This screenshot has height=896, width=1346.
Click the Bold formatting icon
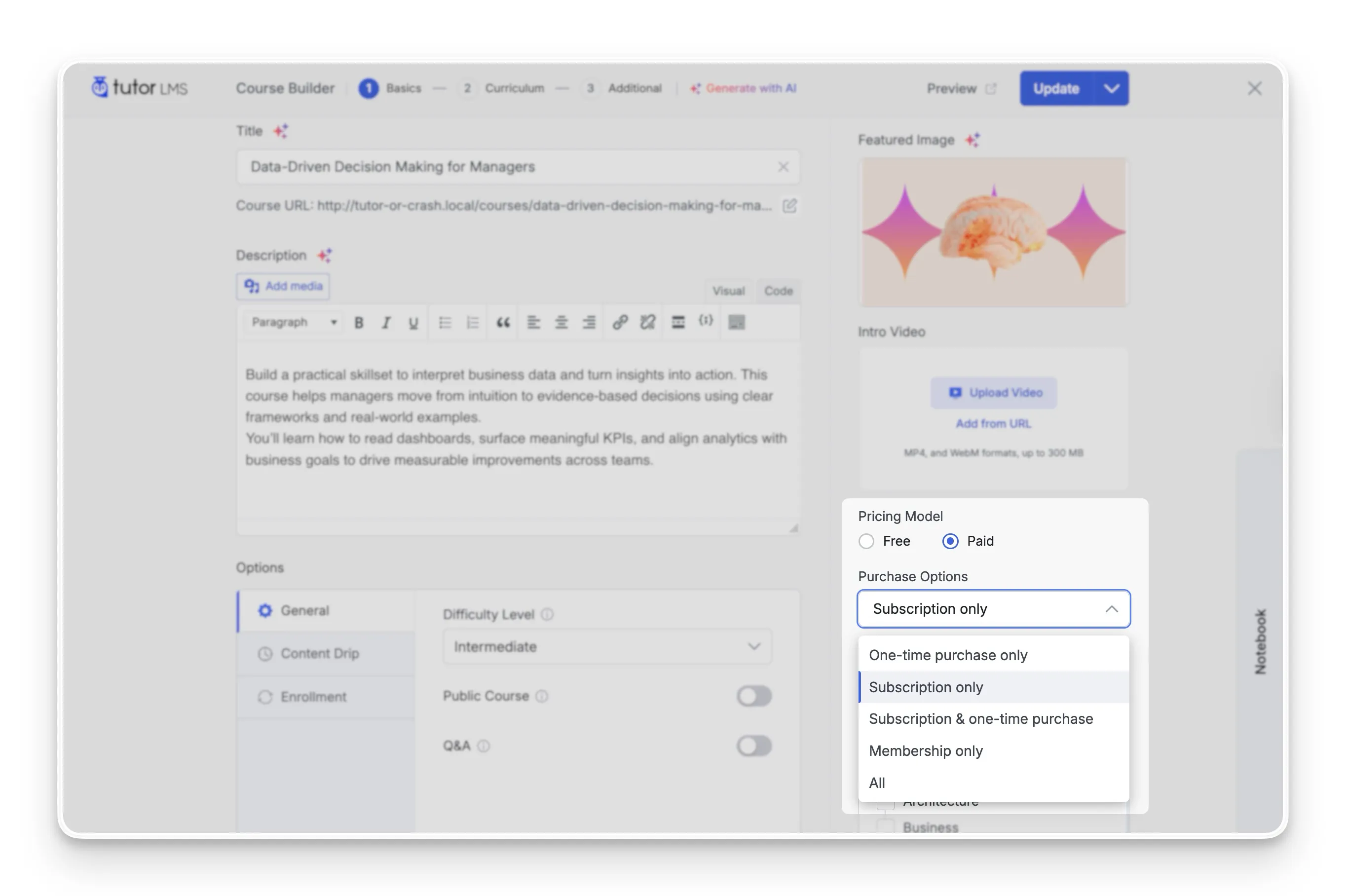pos(359,323)
